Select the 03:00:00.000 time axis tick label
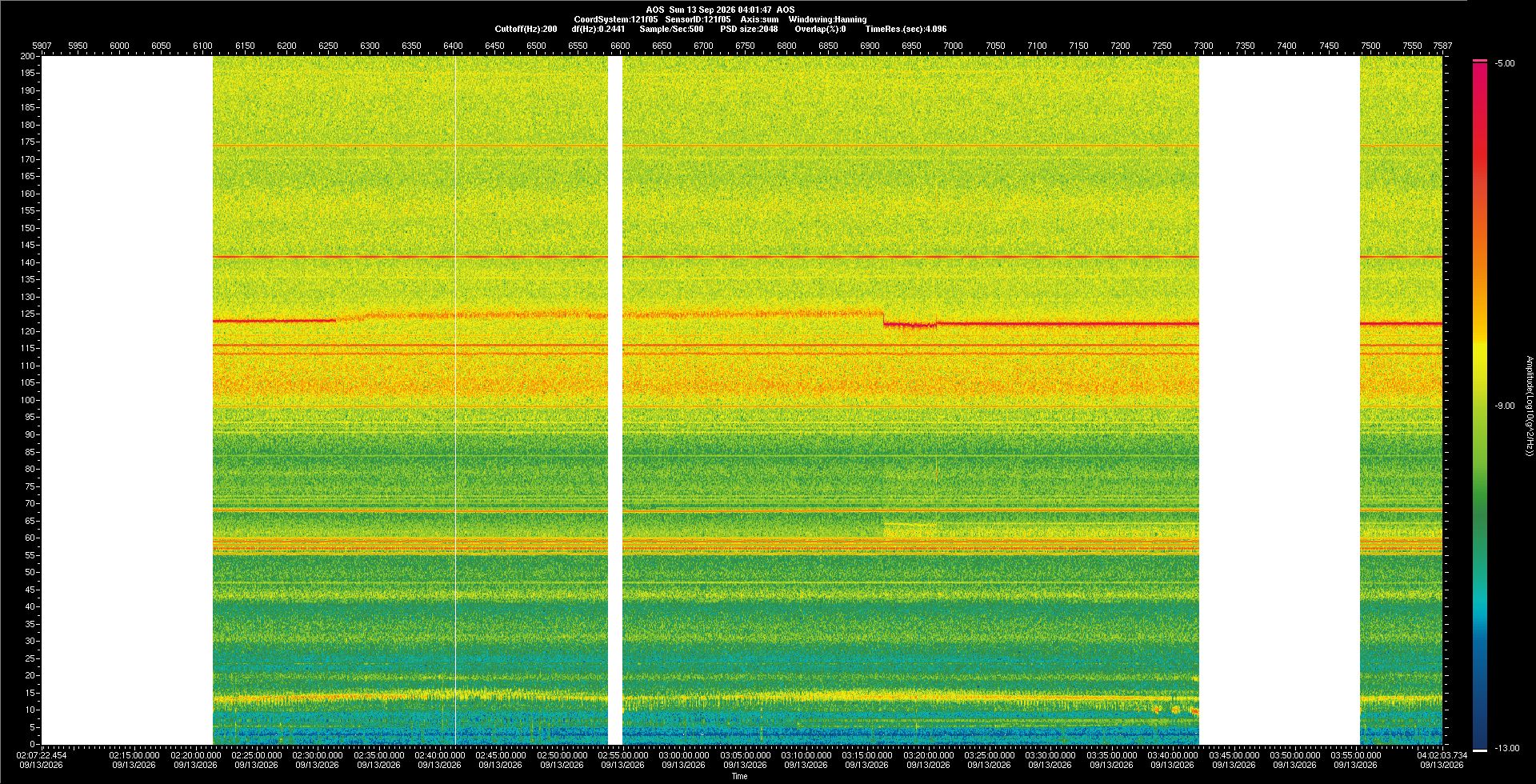The image size is (1536, 784). [x=684, y=755]
